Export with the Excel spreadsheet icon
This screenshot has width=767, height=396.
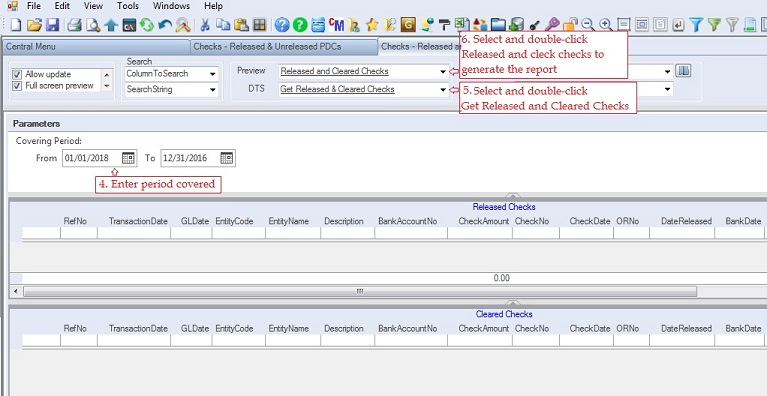point(462,24)
